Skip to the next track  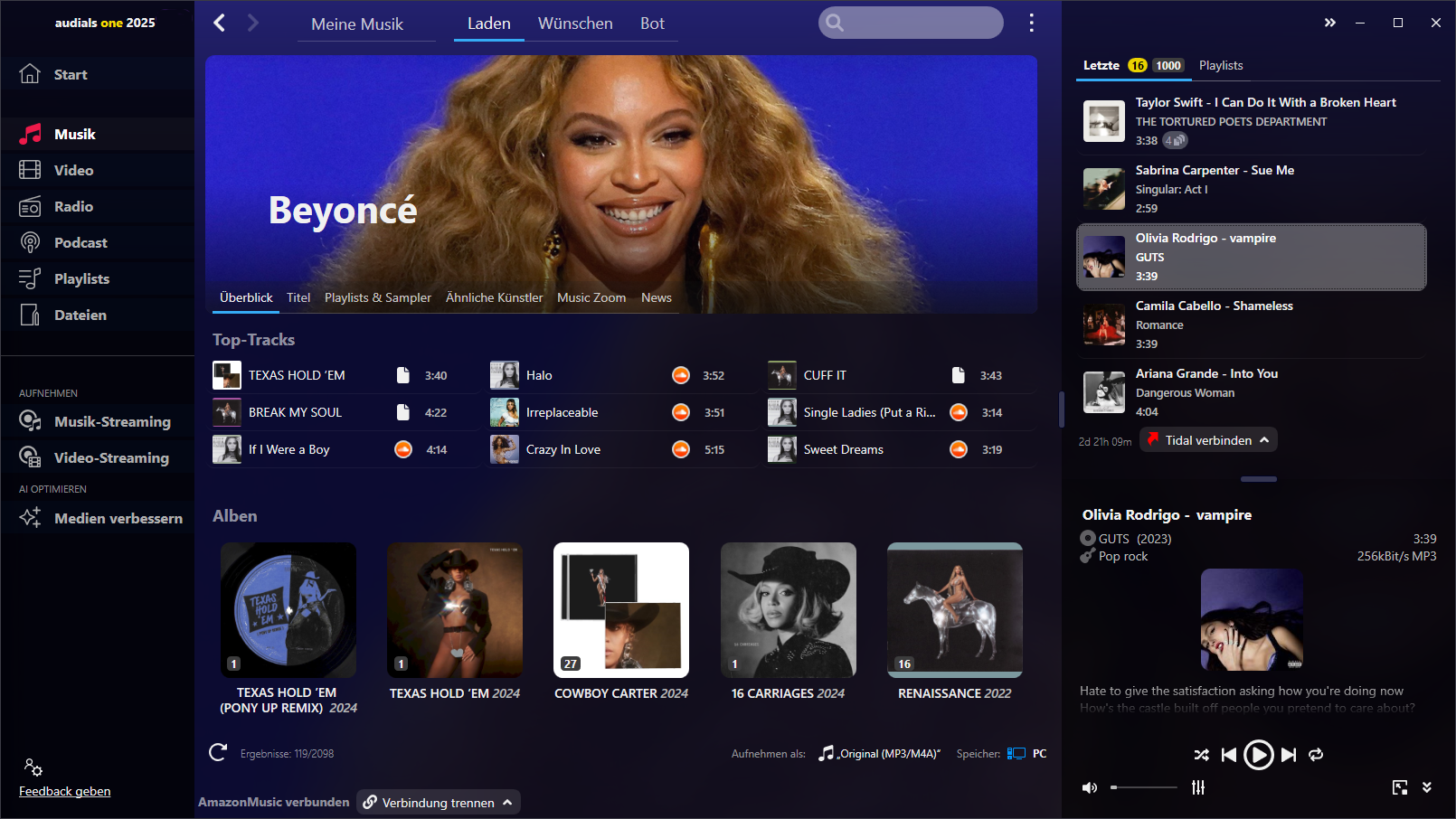(1289, 755)
